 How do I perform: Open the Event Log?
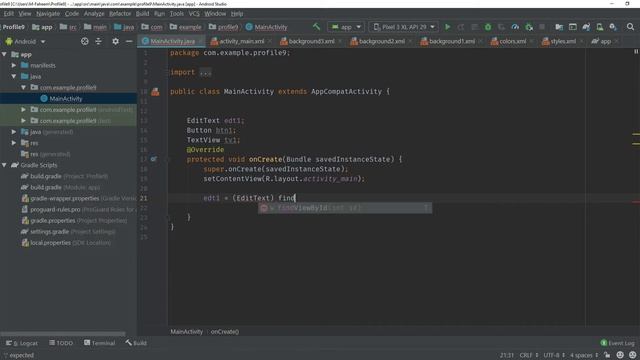pos(618,343)
